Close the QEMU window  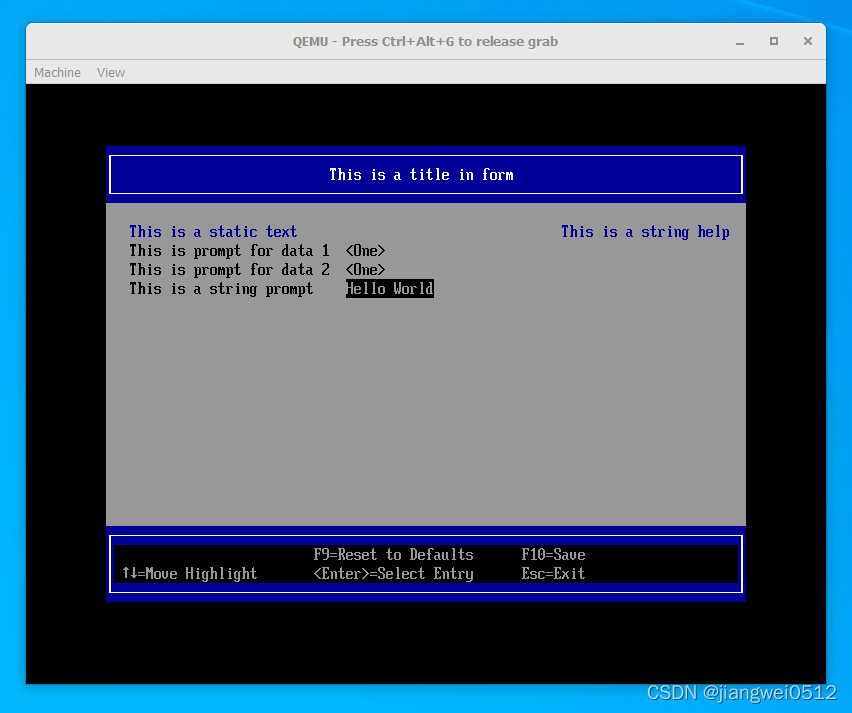coord(805,41)
